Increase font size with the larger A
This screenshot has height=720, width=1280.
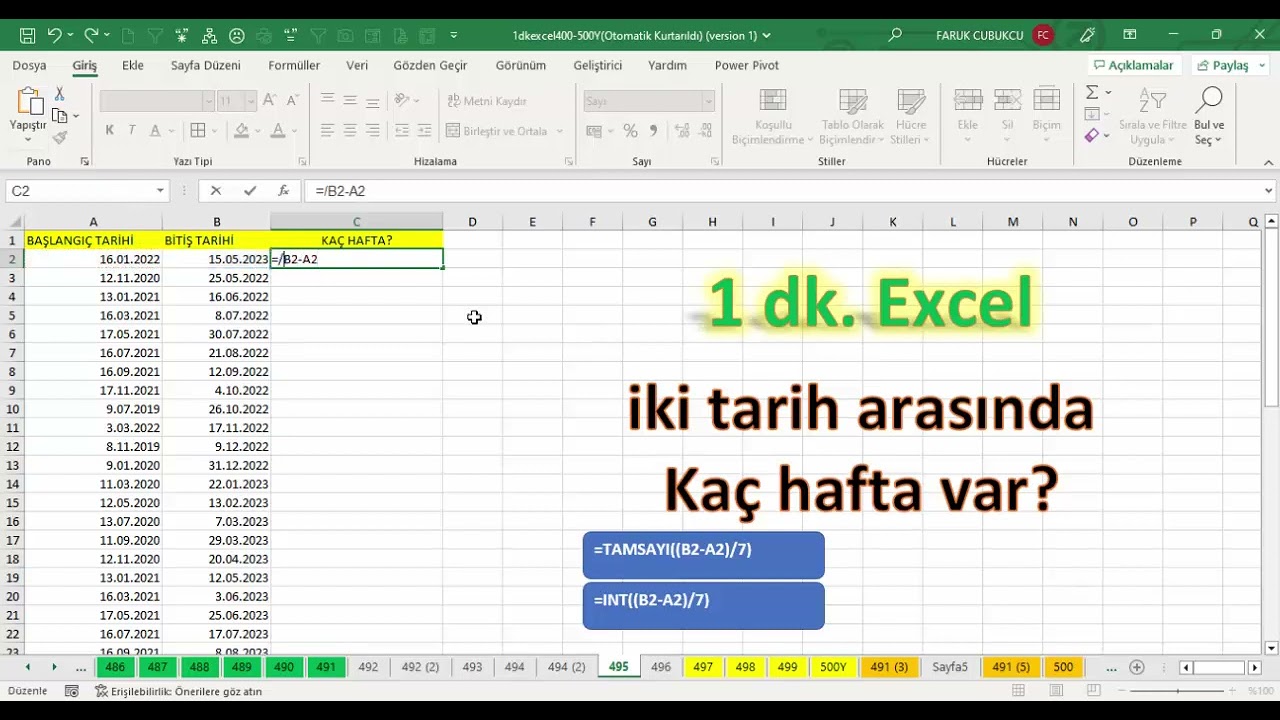270,101
